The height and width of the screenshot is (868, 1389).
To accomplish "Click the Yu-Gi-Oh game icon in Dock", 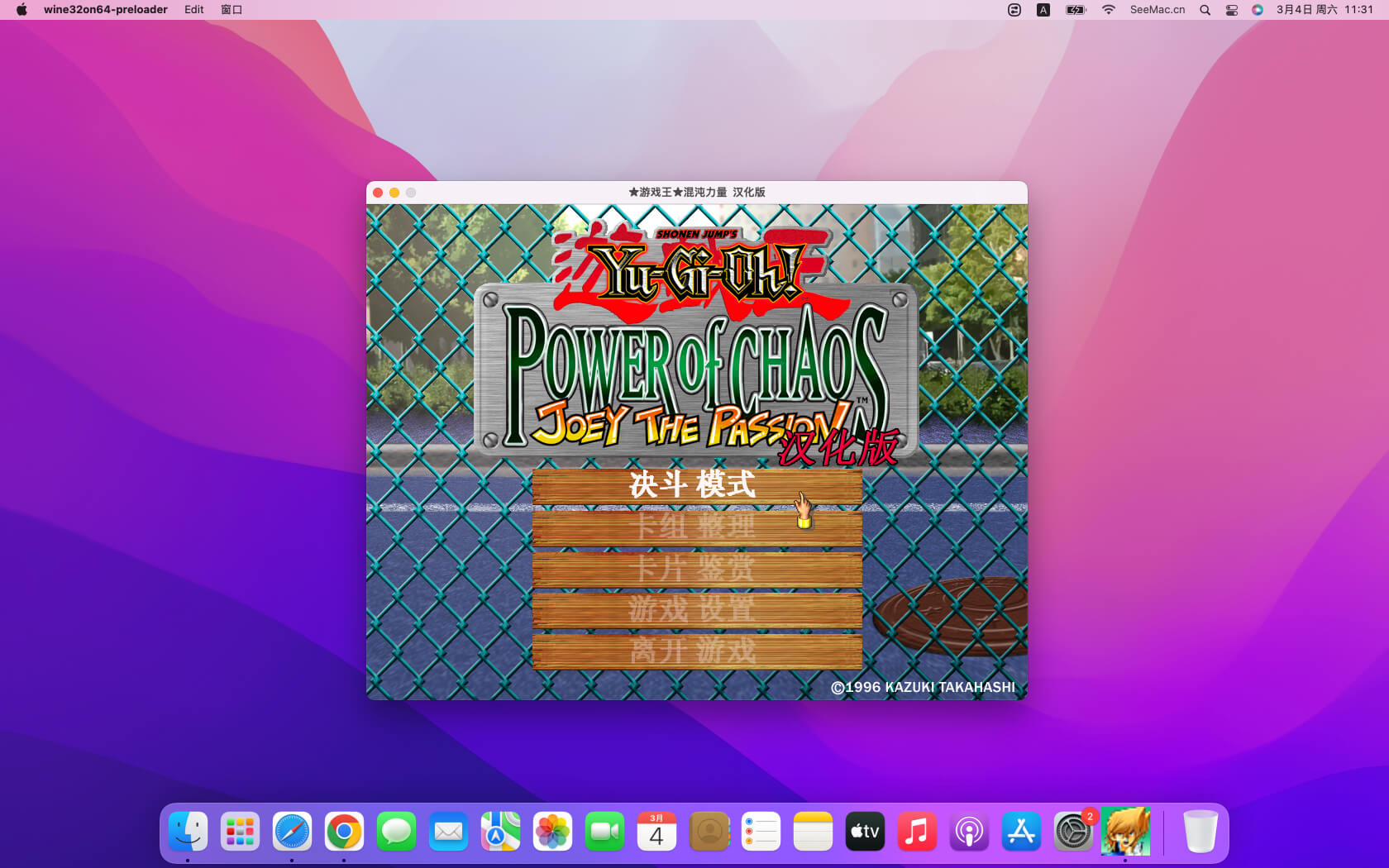I will [x=1125, y=831].
